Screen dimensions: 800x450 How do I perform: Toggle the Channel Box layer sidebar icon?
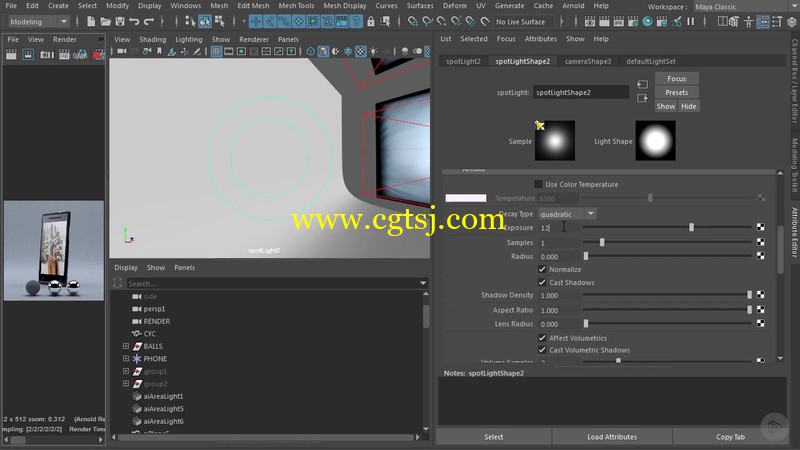pyautogui.click(x=792, y=22)
